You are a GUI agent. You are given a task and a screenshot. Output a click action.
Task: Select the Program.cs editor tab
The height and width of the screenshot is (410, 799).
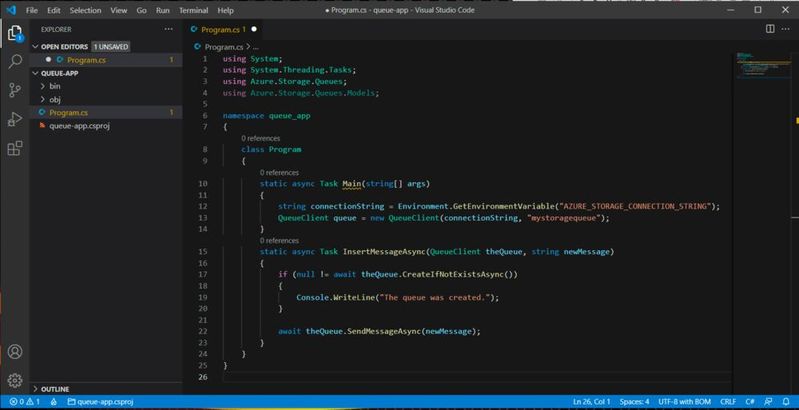(x=223, y=30)
